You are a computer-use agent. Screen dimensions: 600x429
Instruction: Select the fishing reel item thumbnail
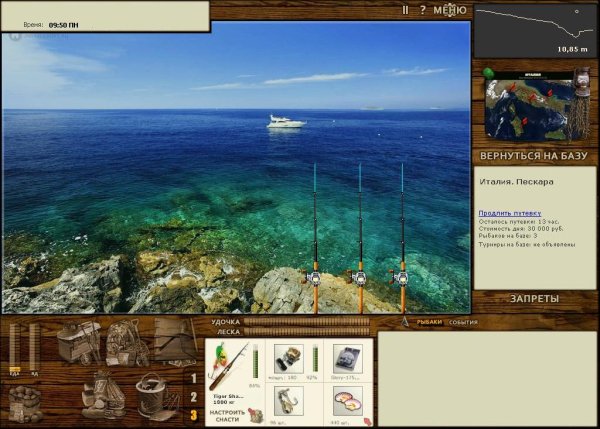tap(289, 359)
